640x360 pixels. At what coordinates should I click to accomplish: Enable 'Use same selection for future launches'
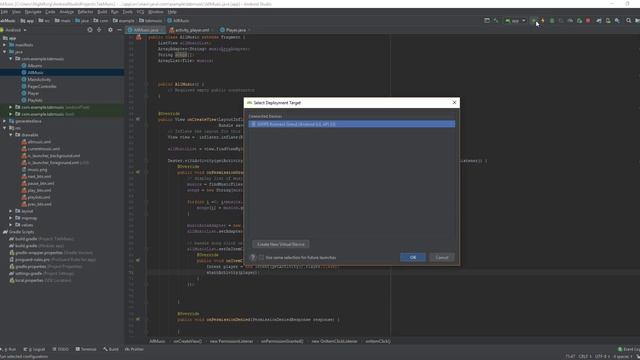[262, 258]
